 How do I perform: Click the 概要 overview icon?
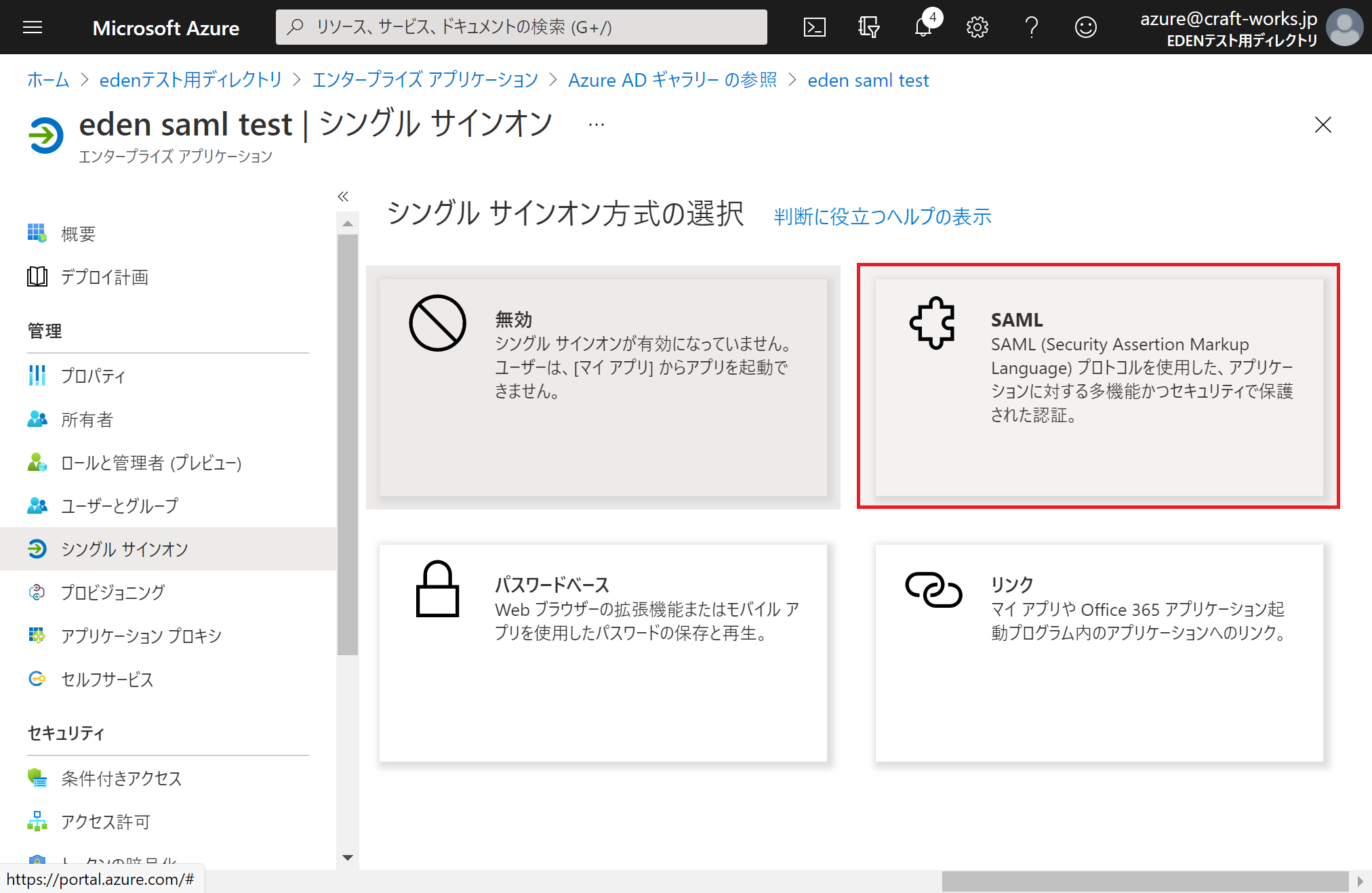[x=37, y=233]
